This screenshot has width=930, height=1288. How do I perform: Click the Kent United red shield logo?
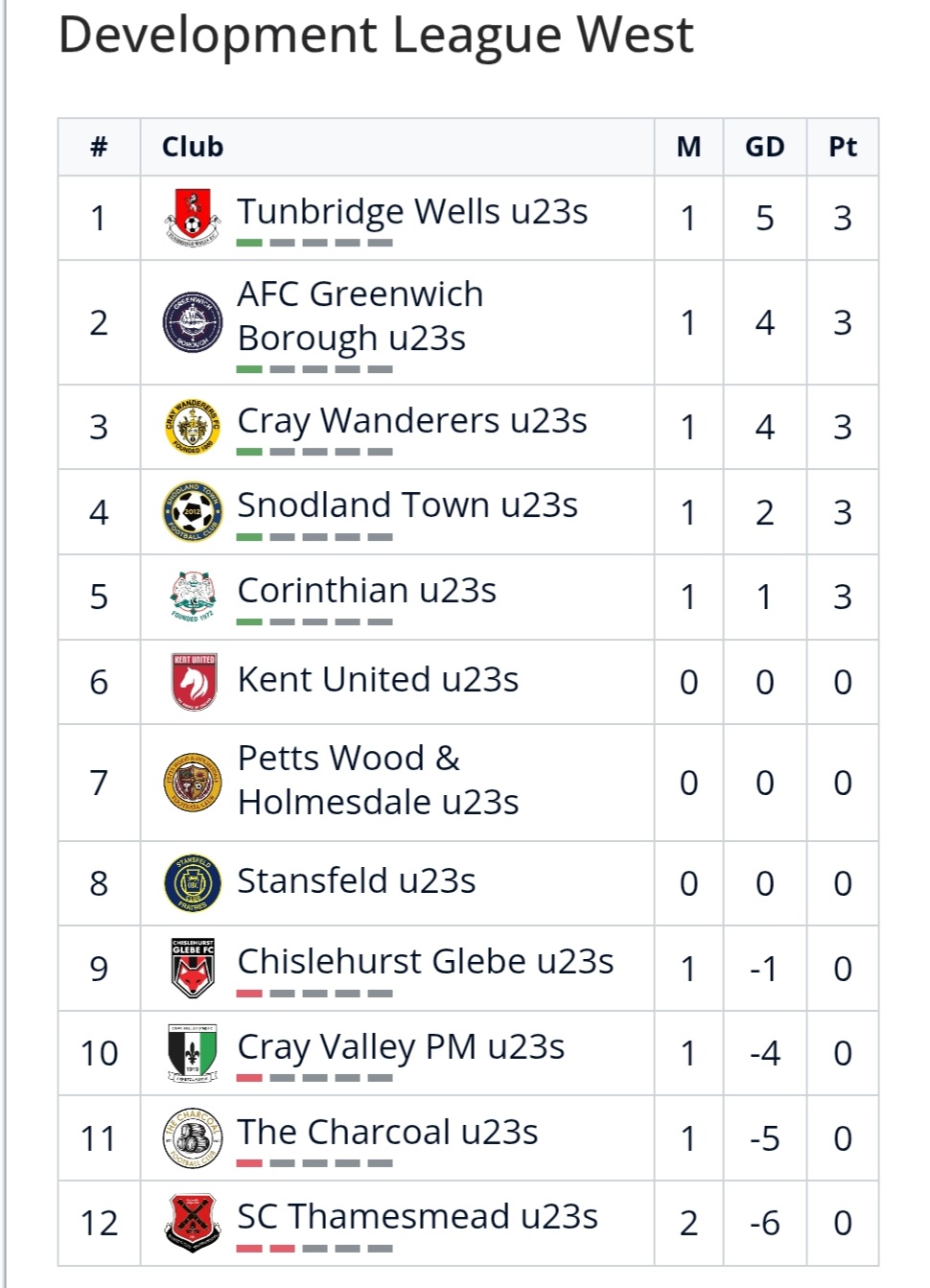(x=193, y=682)
